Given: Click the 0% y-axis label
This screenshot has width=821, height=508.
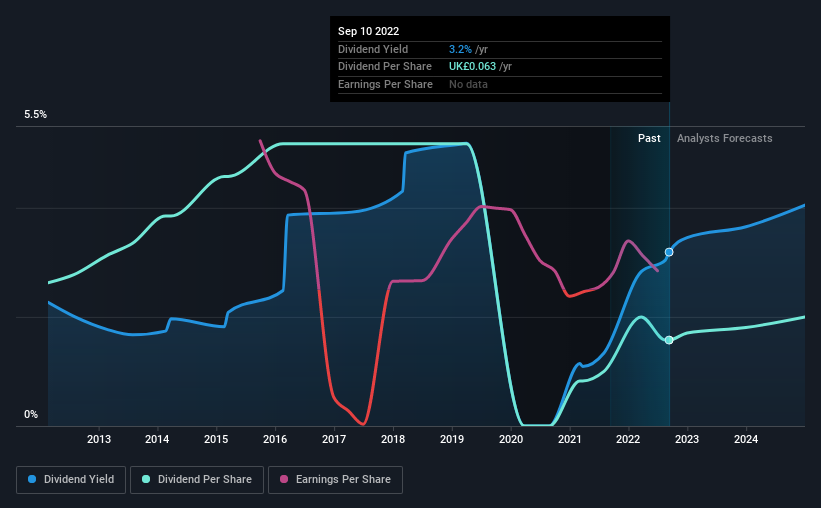Looking at the screenshot, I should (31, 414).
